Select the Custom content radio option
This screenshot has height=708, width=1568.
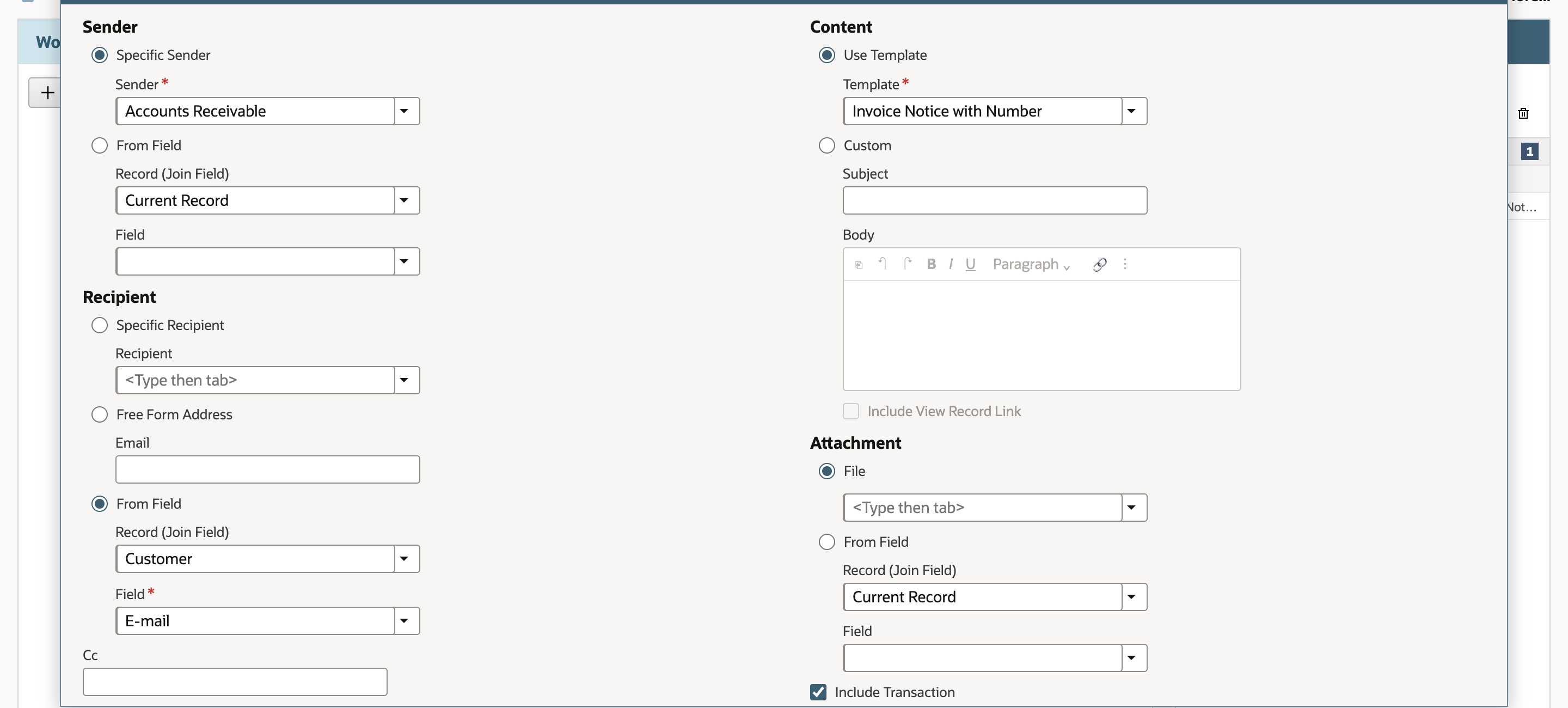[826, 145]
